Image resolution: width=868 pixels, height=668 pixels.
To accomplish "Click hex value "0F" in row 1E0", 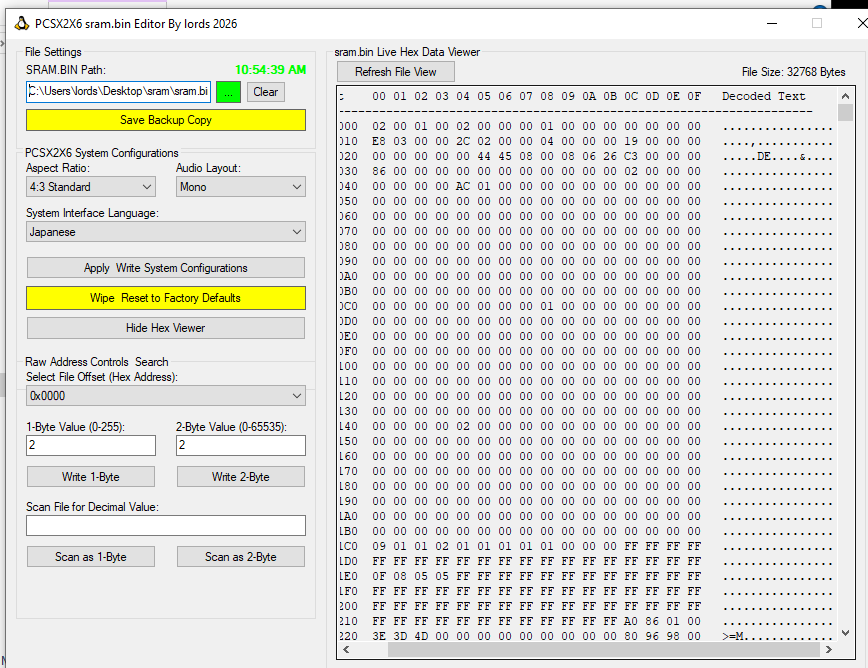I will [379, 576].
